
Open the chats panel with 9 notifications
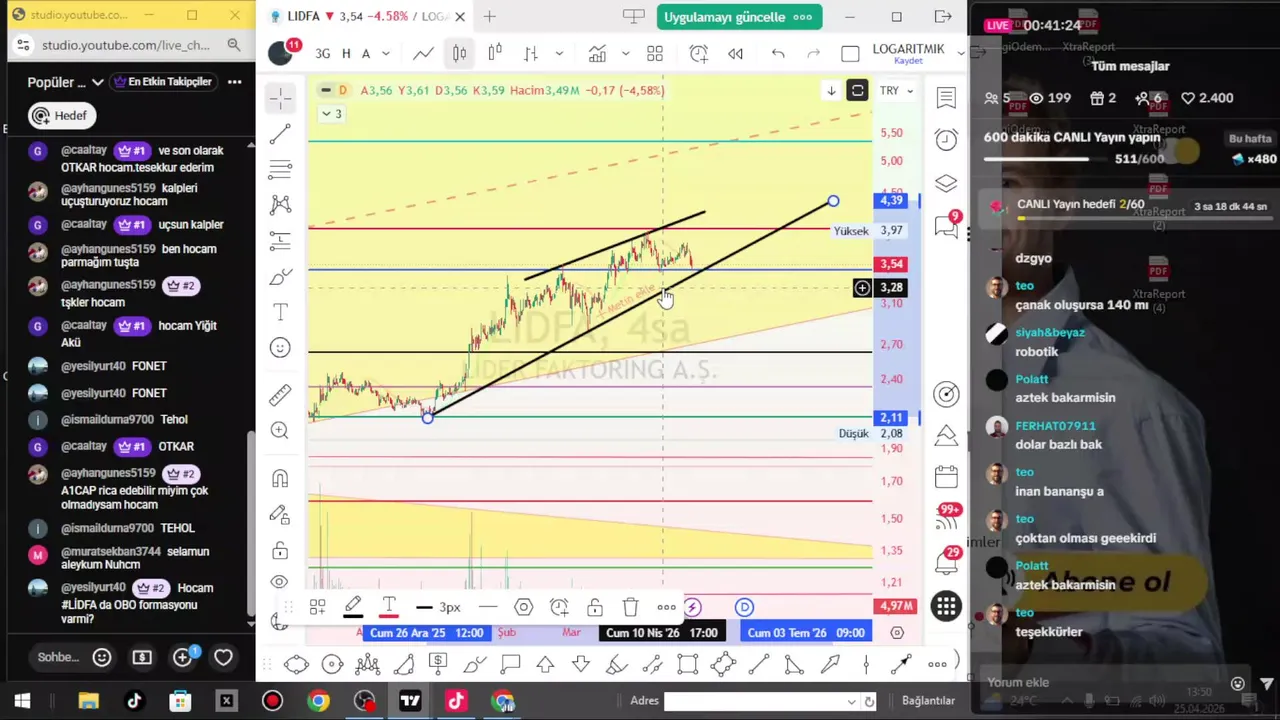946,226
